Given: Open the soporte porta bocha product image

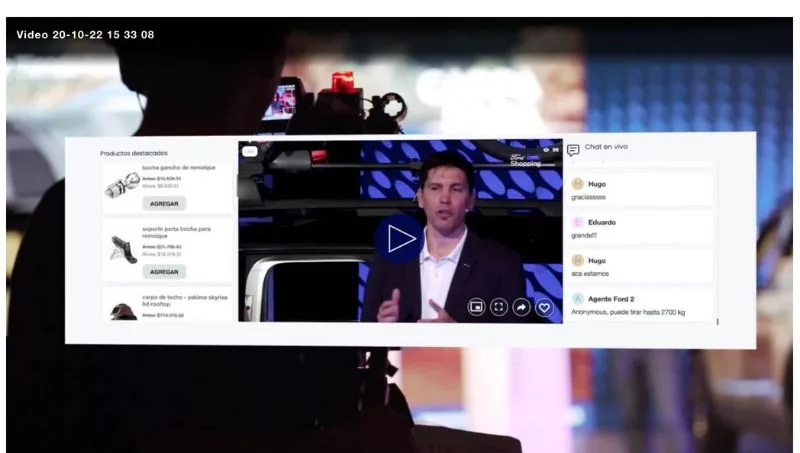Looking at the screenshot, I should [122, 250].
